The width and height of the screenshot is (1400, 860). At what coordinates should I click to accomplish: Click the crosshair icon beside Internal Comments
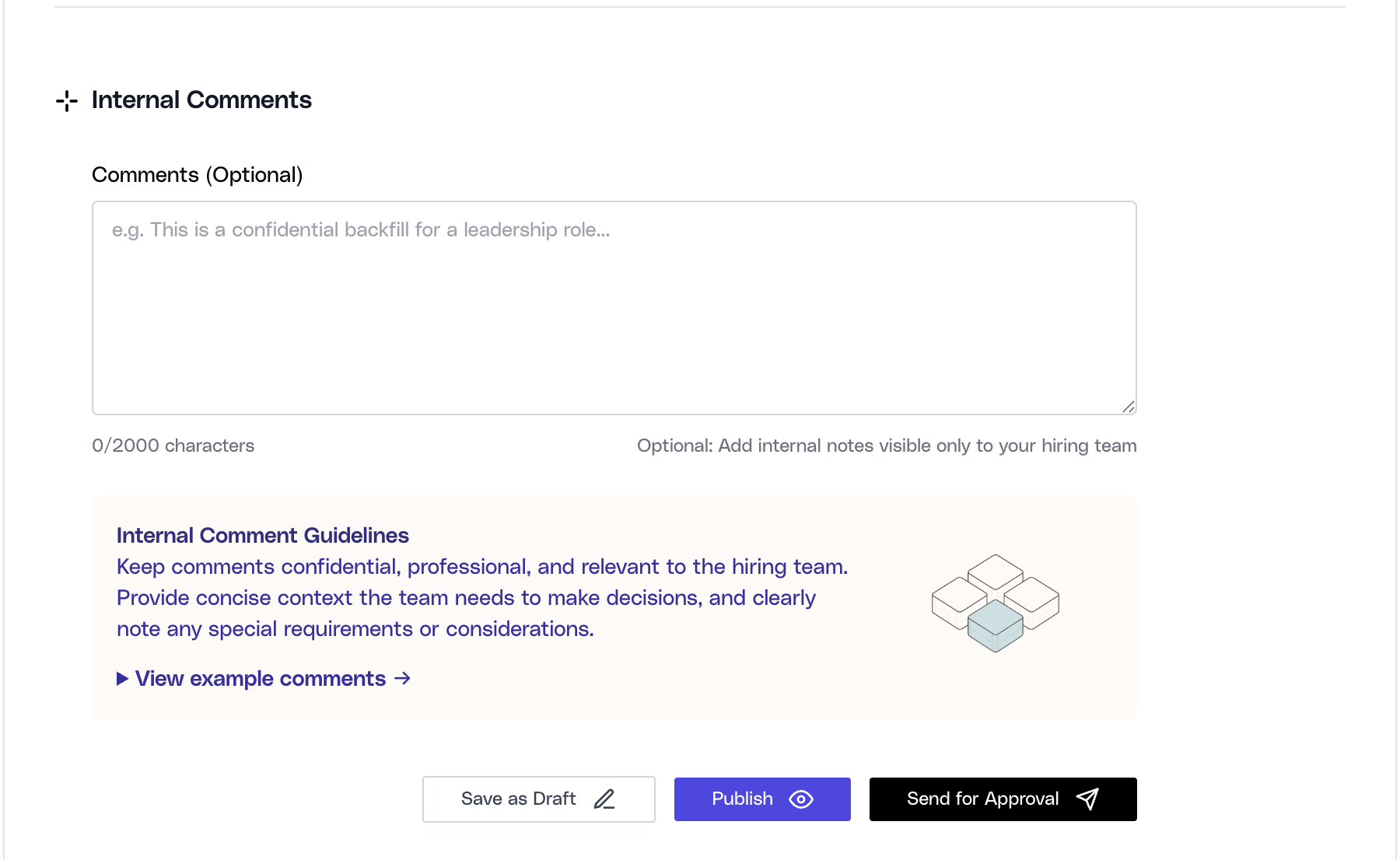point(67,100)
